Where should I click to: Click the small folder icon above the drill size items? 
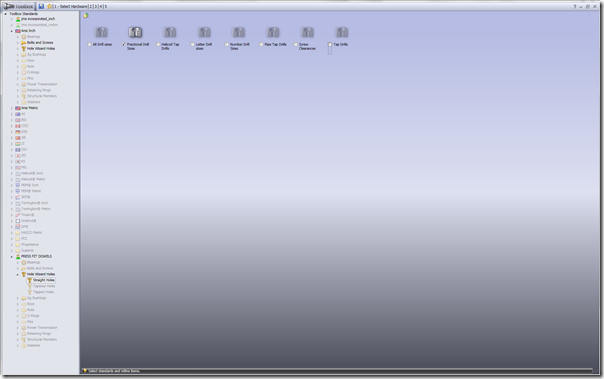pos(86,16)
